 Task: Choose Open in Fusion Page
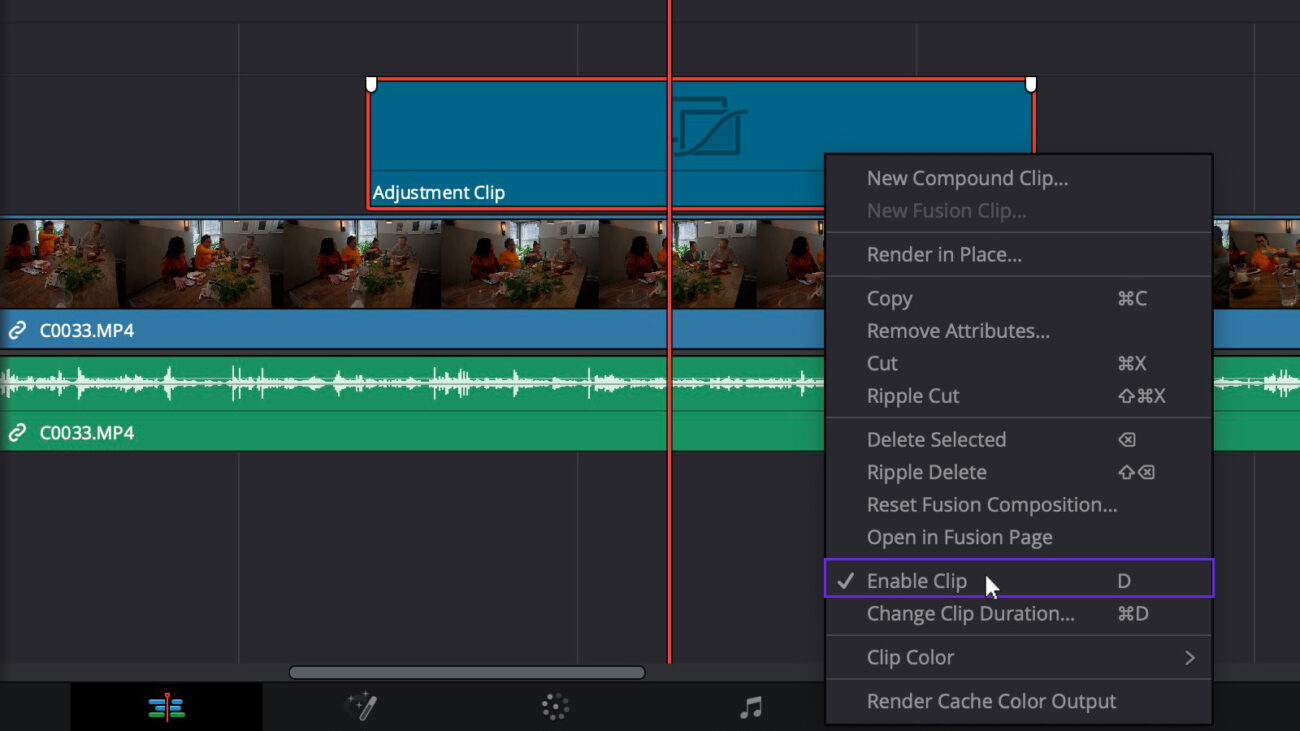click(959, 537)
